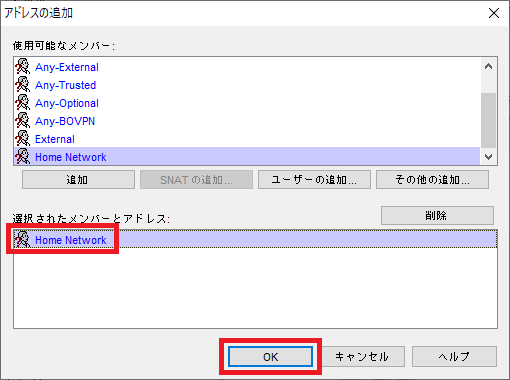Click the member list scroll up arrow

pyautogui.click(x=489, y=66)
